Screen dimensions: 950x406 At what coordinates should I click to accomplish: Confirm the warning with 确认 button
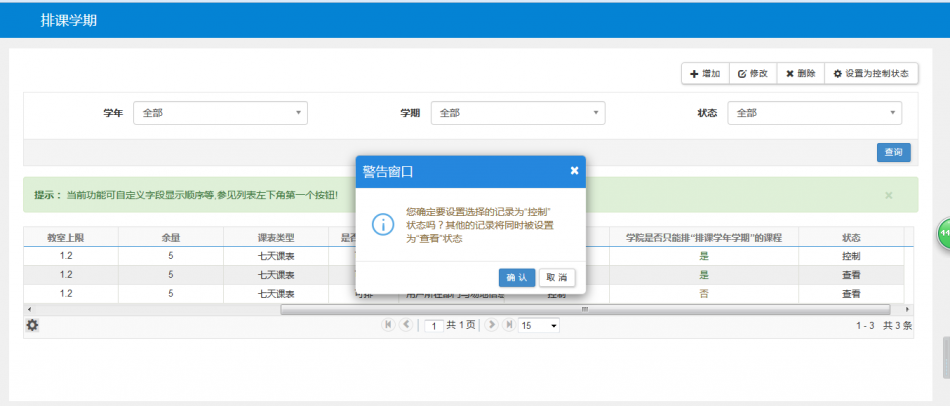coord(517,277)
